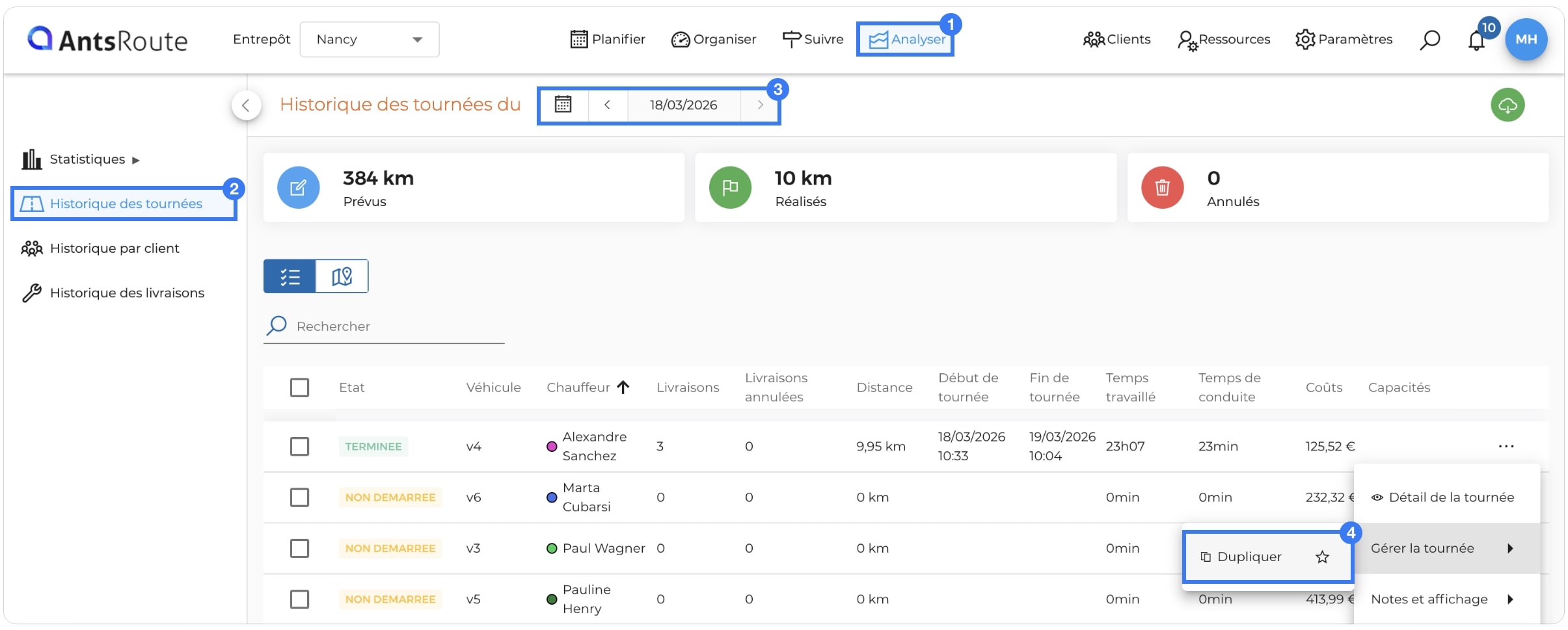Click the blue dot by Marta Cubarsi
This screenshot has height=630, width=1568.
(552, 497)
